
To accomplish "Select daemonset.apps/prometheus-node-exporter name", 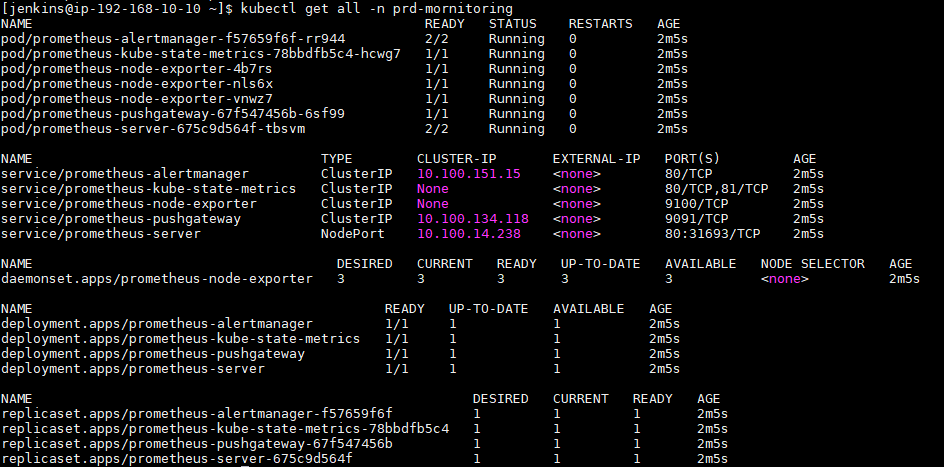I will click(157, 279).
